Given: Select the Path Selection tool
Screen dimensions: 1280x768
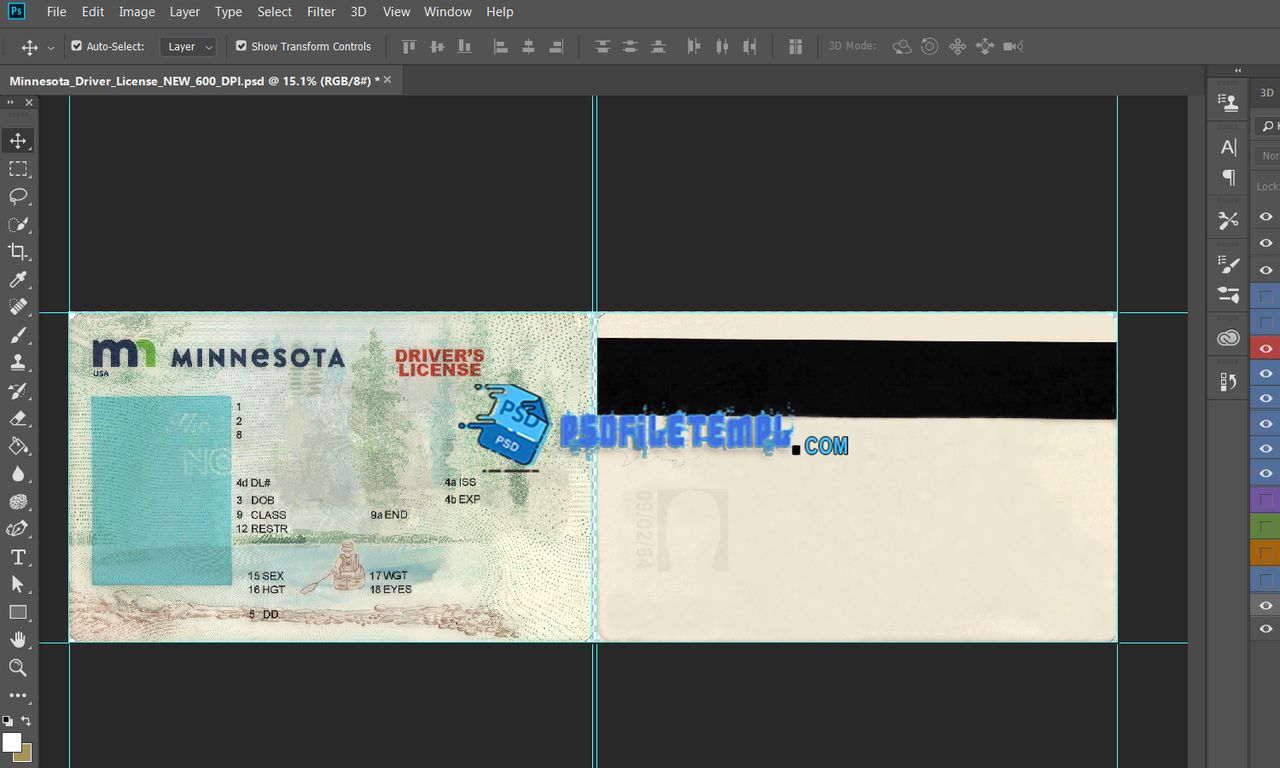Looking at the screenshot, I should [18, 584].
